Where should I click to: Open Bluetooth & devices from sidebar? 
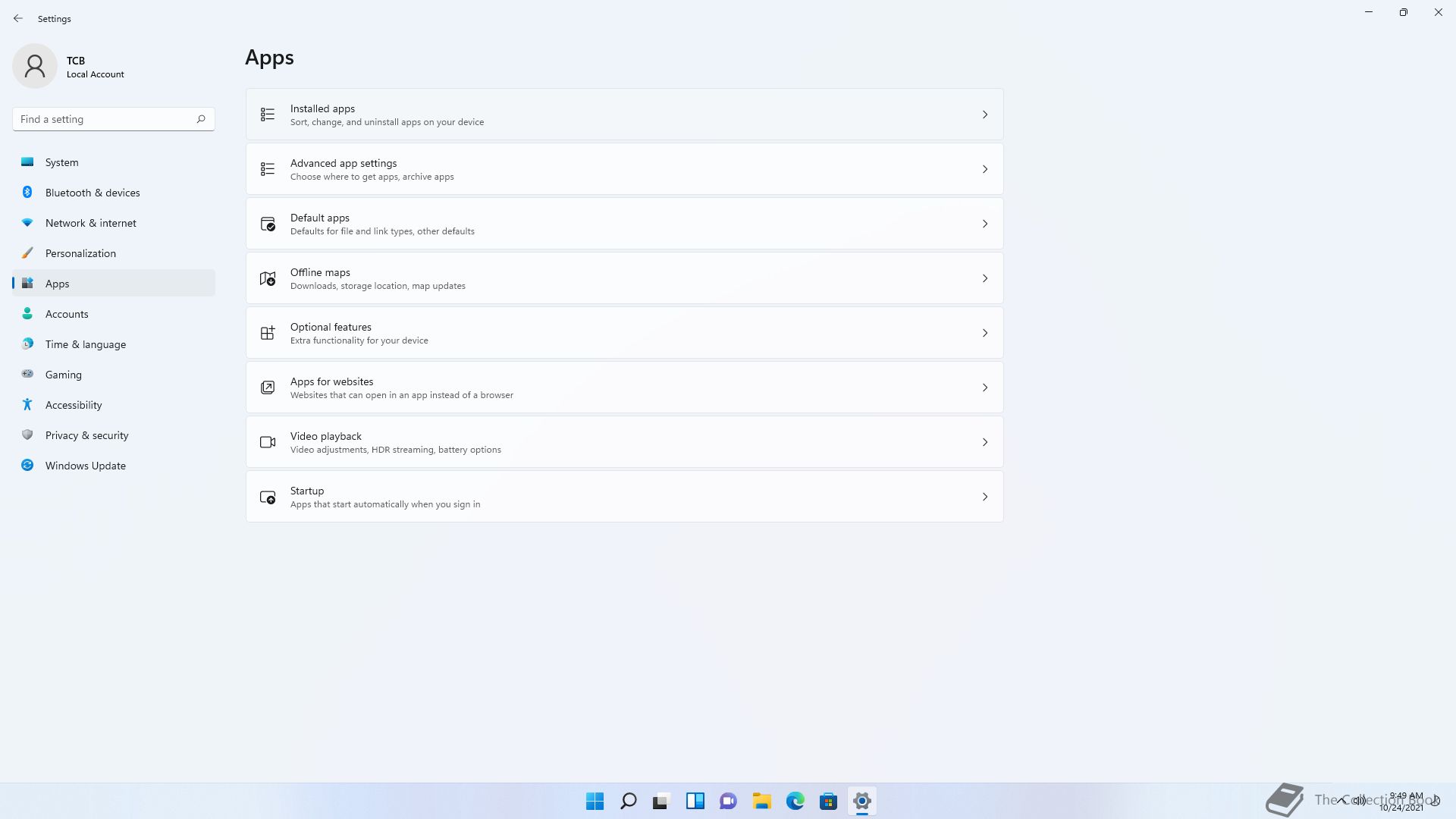(93, 193)
